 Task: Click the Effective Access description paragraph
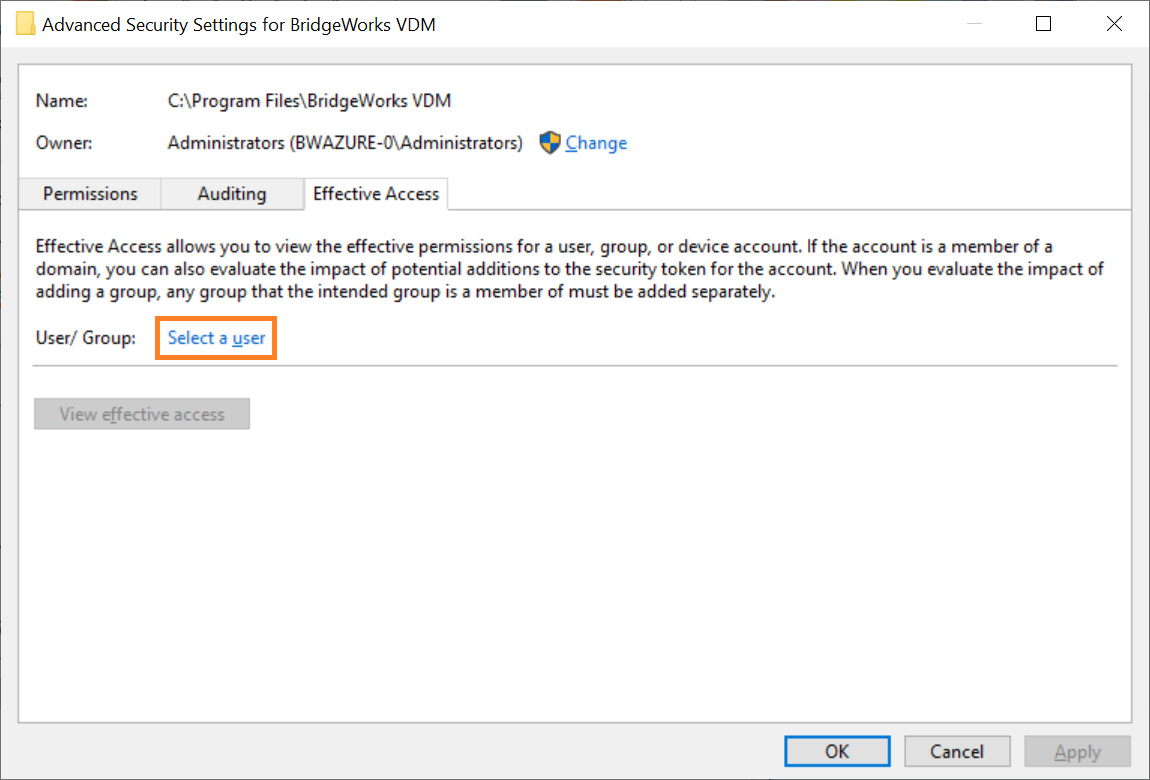[570, 269]
